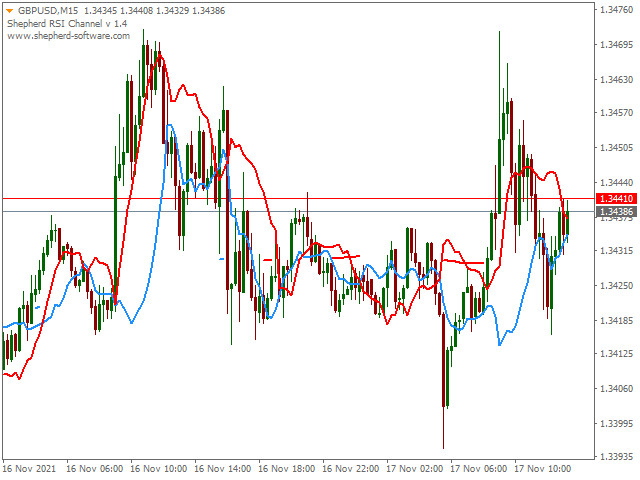Click the 16 Nov 14:00 time axis label
The width and height of the screenshot is (640, 480).
pos(222,469)
